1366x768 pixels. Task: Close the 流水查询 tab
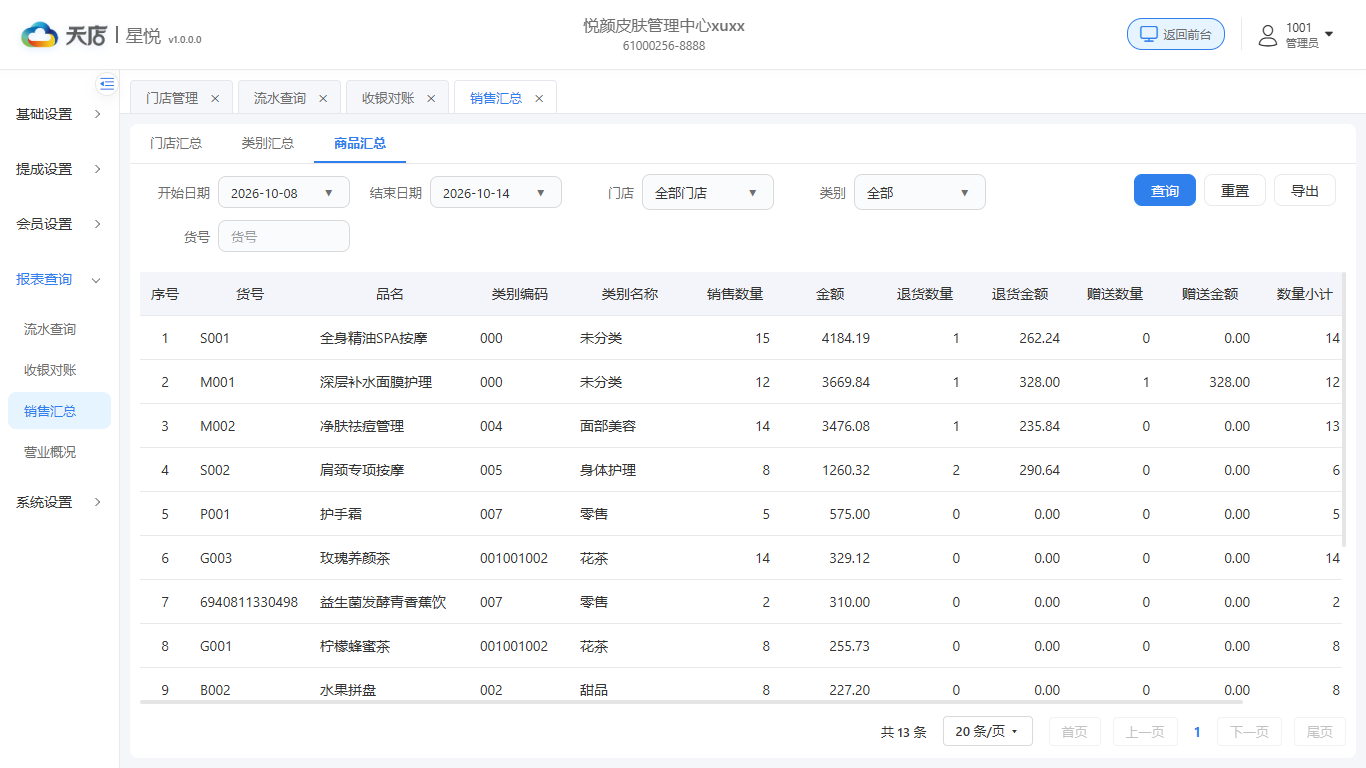323,98
